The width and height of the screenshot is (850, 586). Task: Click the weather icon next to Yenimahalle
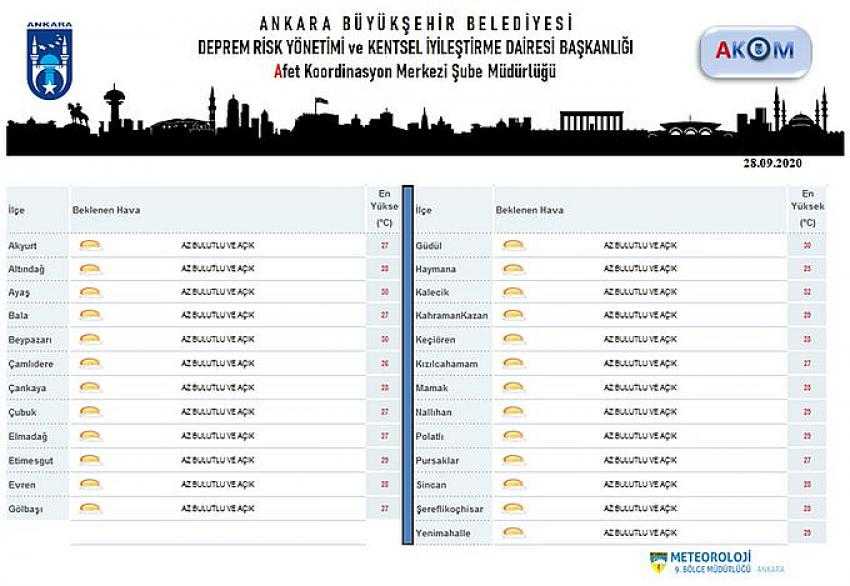pos(513,533)
